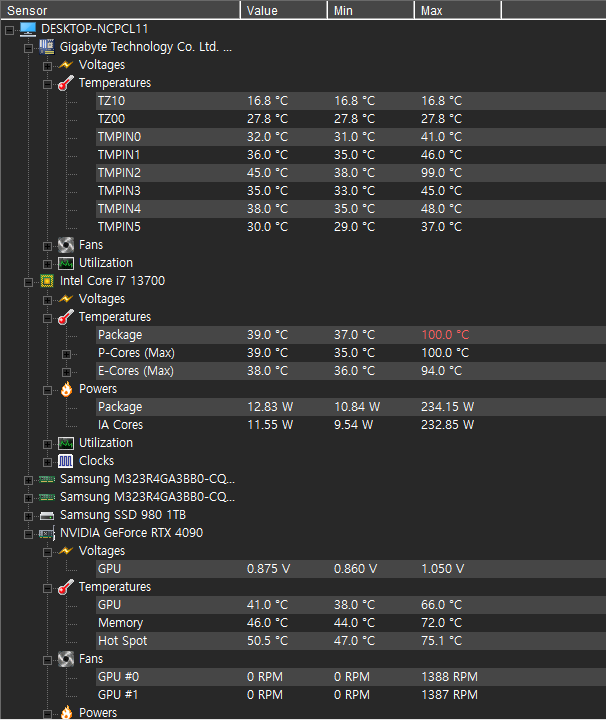Screen dimensions: 606x720
Task: Collapse the motherboard Temperatures node
Action: click(x=47, y=84)
